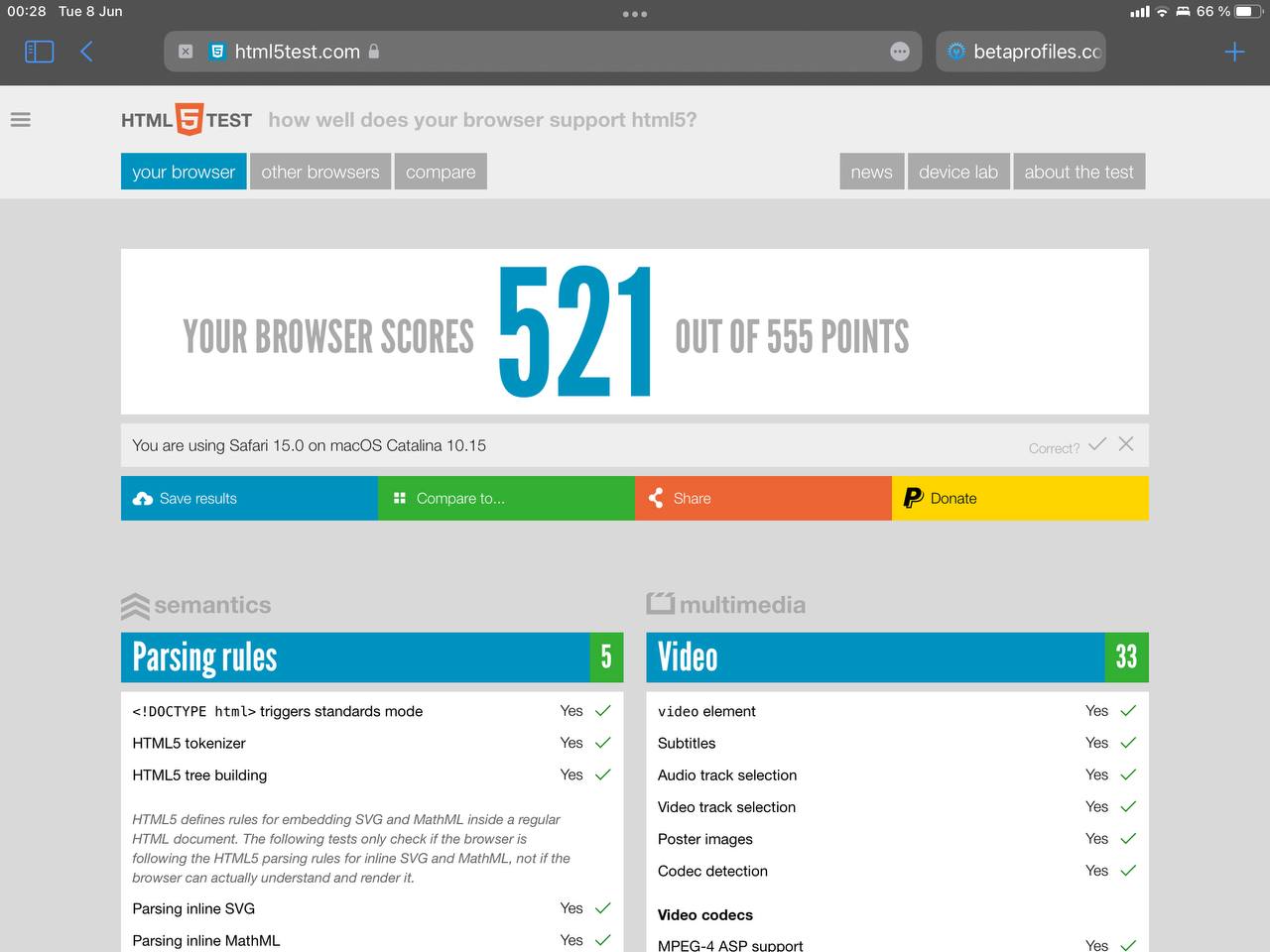Click the 'MPEG-4 ASP support' row
This screenshot has width=1270, height=952.
pyautogui.click(x=897, y=945)
